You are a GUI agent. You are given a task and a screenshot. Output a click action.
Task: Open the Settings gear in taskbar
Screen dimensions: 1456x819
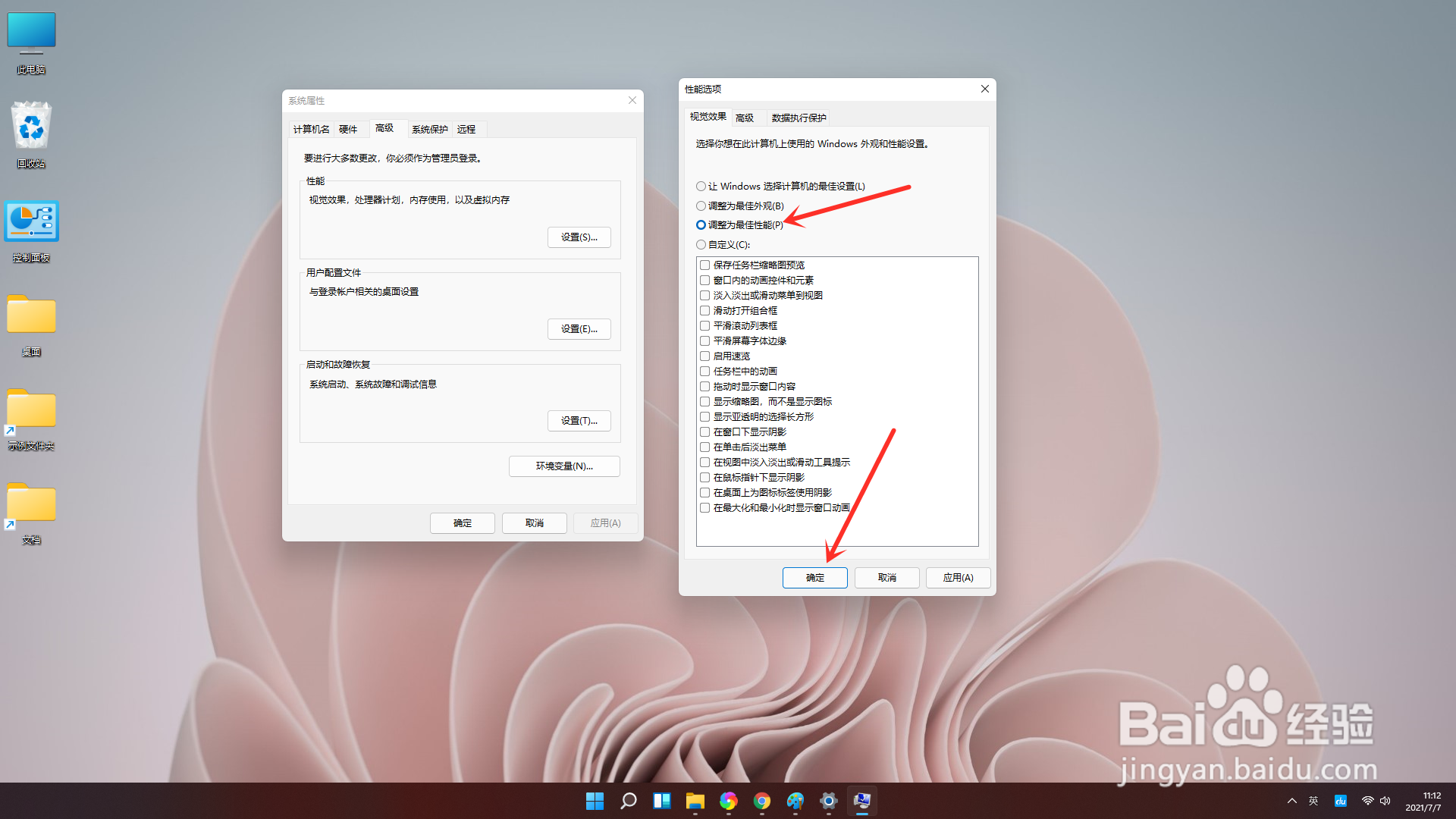tap(829, 801)
